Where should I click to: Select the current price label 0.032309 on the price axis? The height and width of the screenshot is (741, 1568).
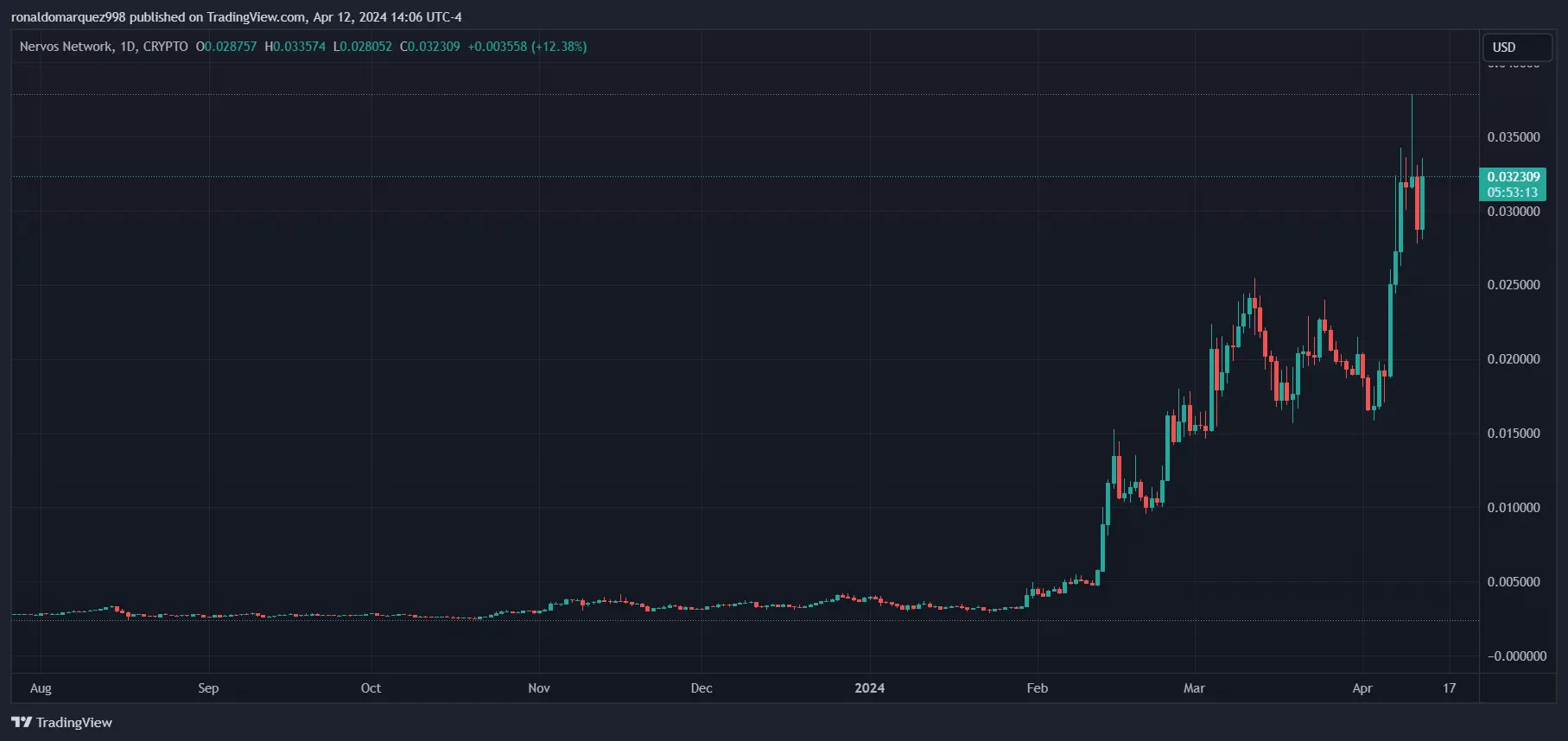pyautogui.click(x=1513, y=177)
